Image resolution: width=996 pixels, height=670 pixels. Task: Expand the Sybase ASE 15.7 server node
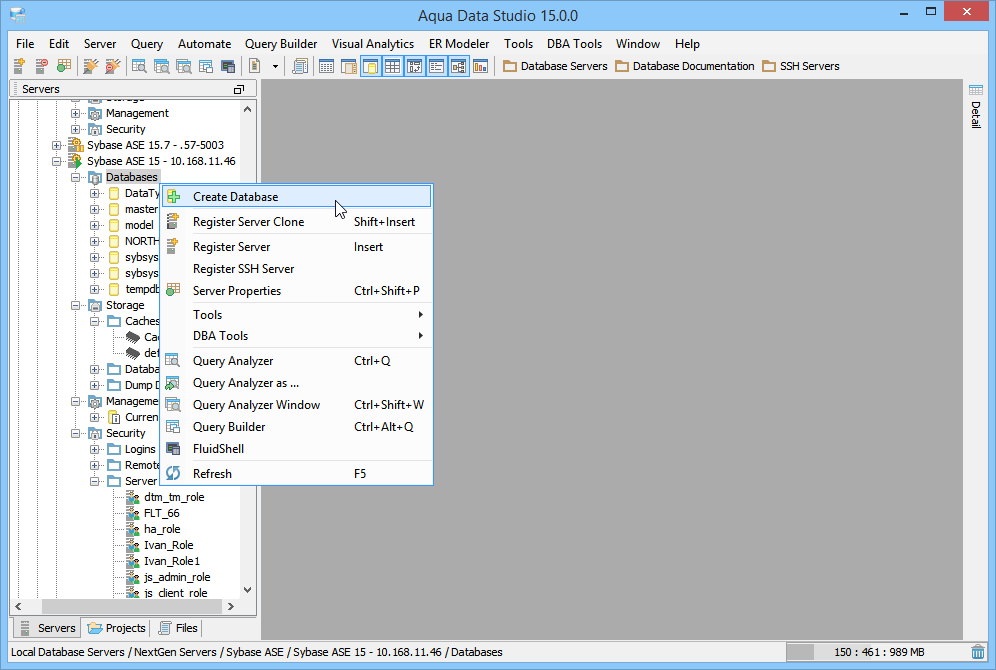(x=57, y=145)
